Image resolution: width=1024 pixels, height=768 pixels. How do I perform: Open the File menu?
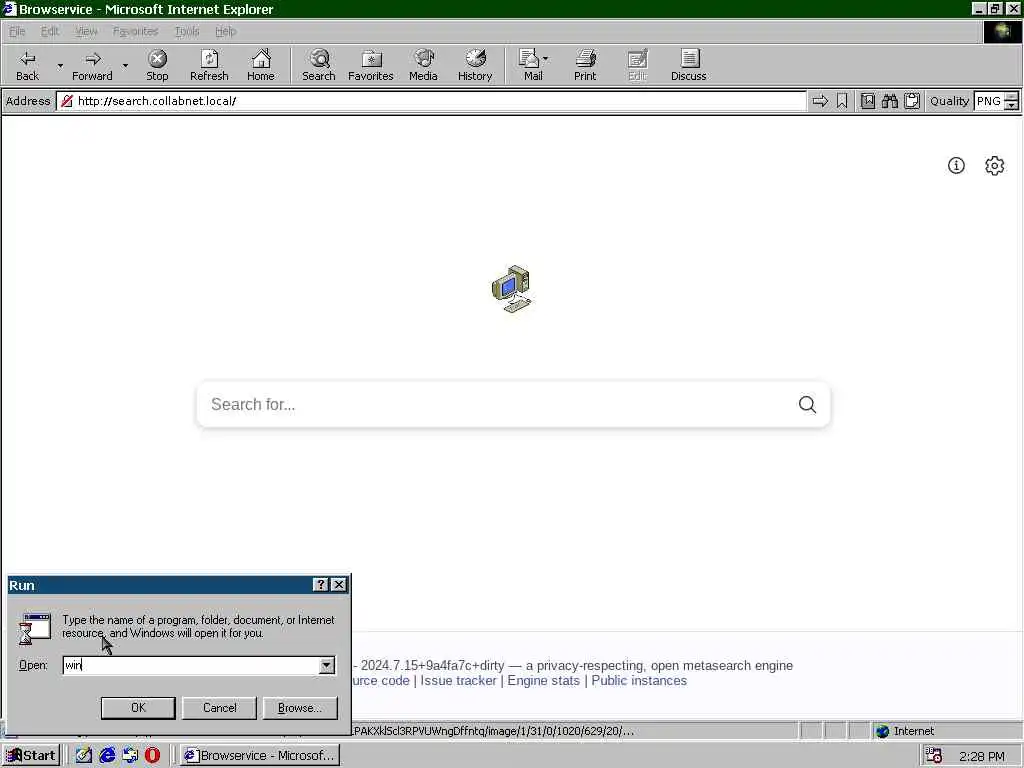pyautogui.click(x=17, y=31)
